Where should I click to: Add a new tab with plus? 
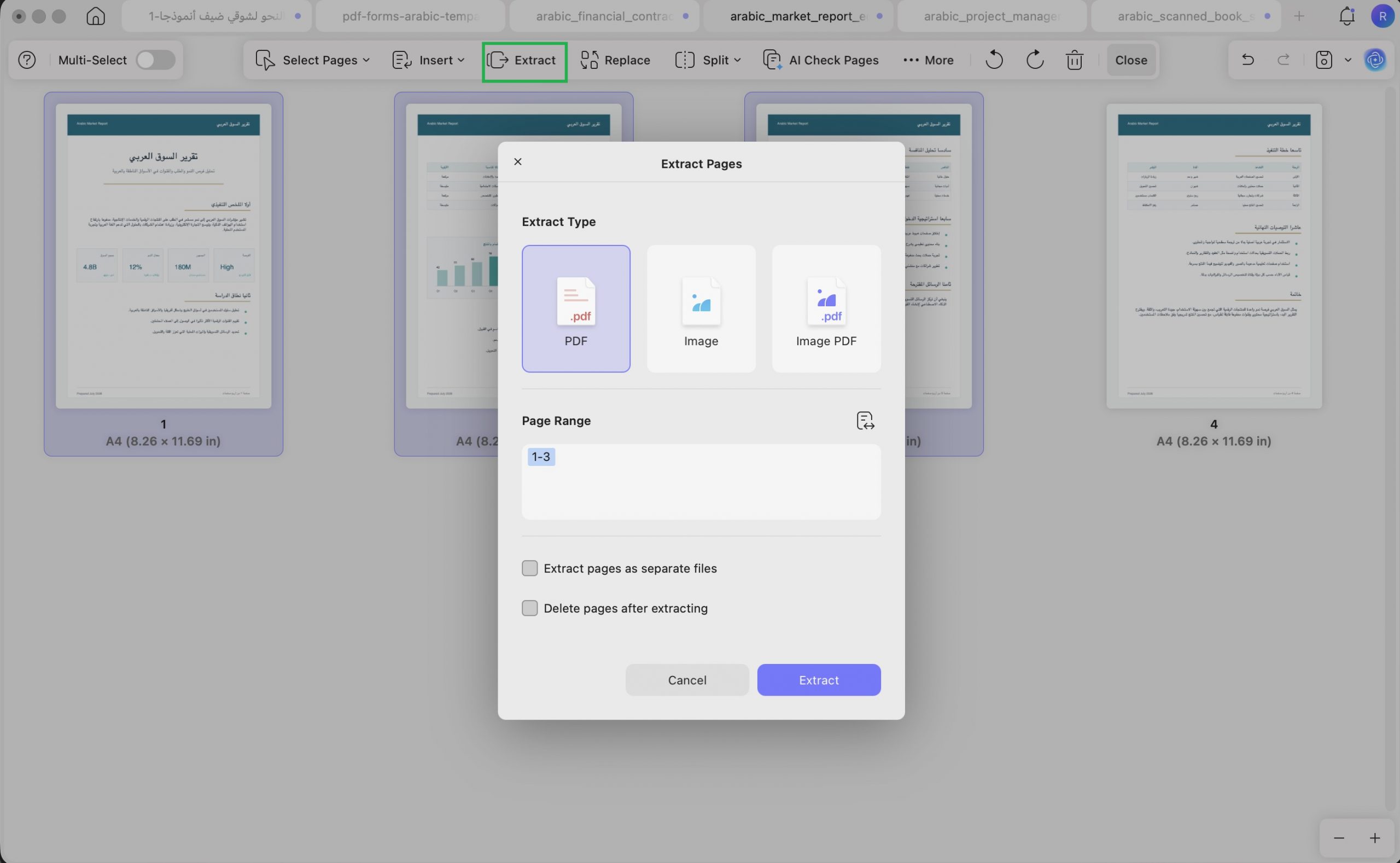click(1298, 16)
